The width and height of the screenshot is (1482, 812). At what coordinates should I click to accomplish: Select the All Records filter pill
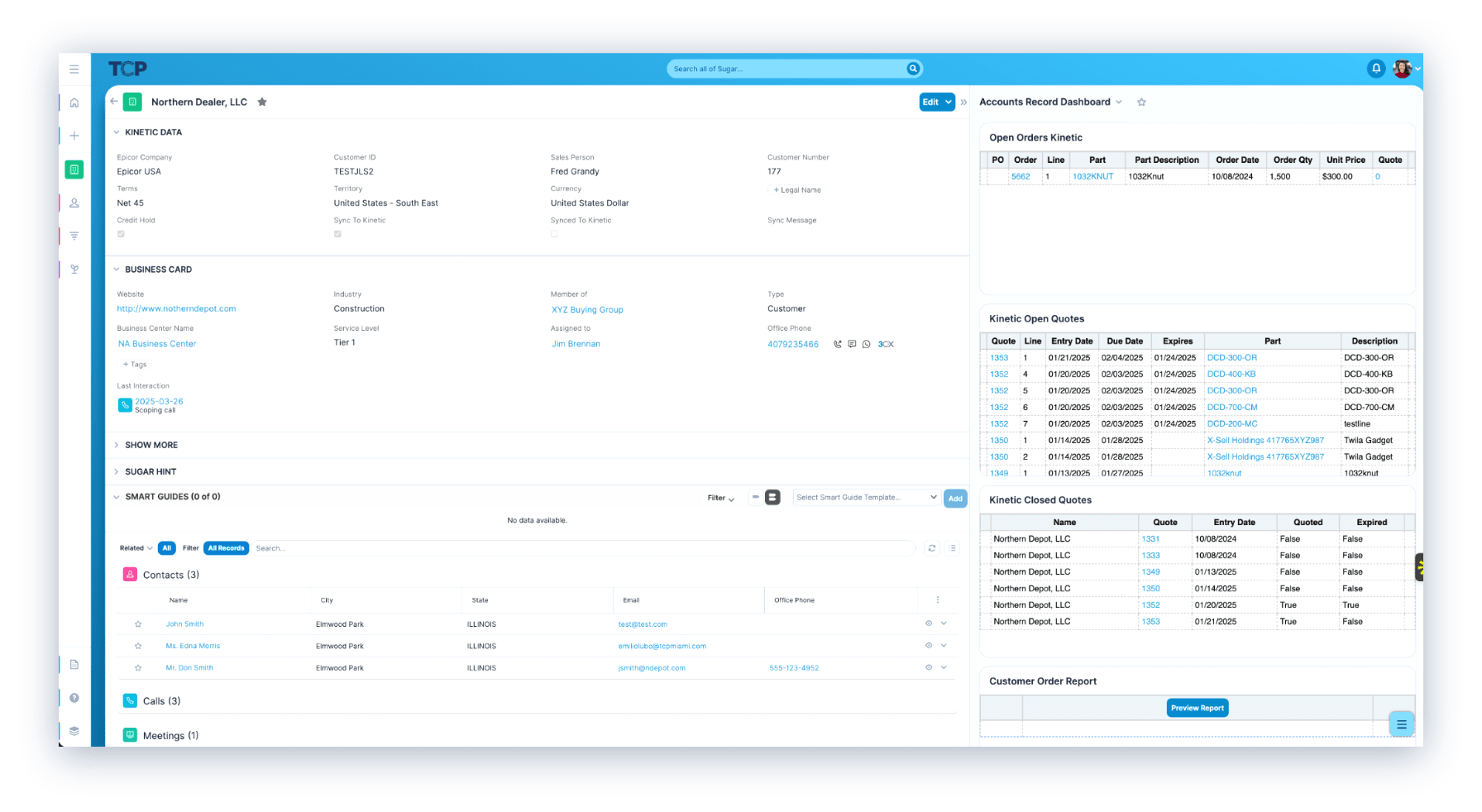(226, 548)
